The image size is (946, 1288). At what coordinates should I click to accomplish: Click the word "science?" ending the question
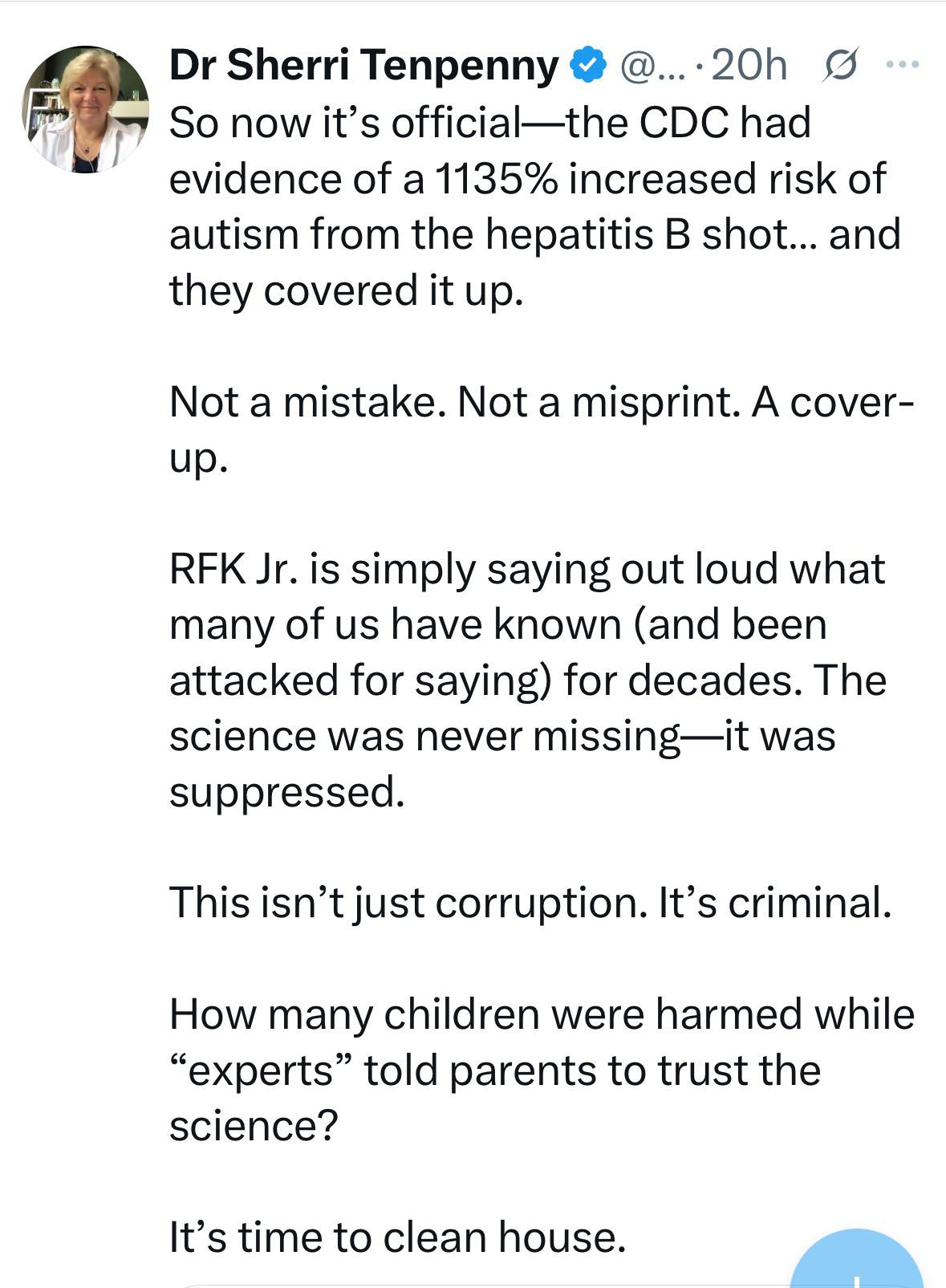(254, 1126)
